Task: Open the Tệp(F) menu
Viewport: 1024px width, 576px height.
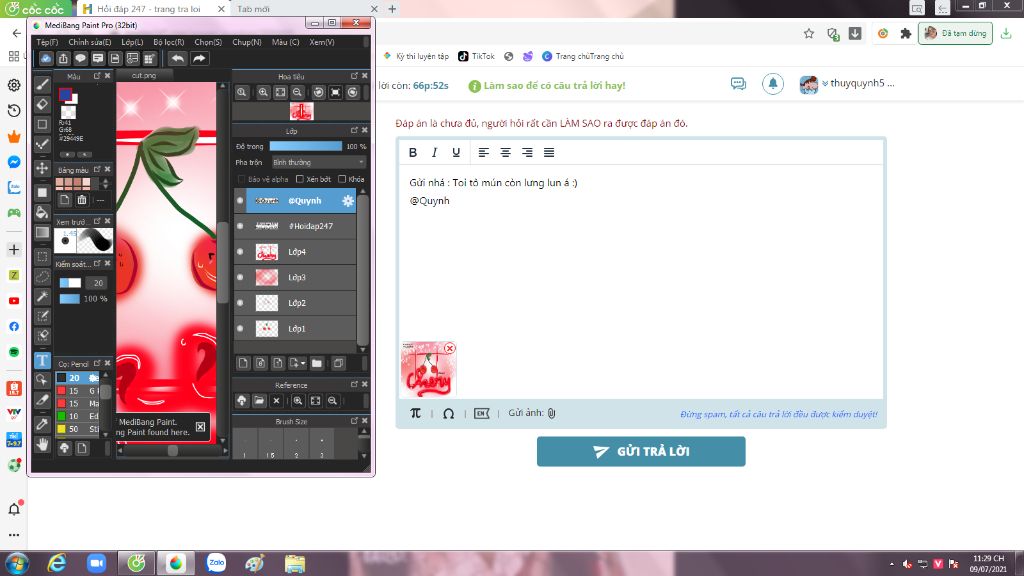Action: 47,42
